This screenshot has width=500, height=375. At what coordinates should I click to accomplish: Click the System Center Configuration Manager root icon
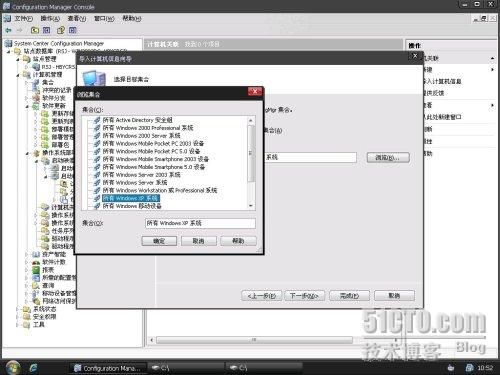(9, 43)
